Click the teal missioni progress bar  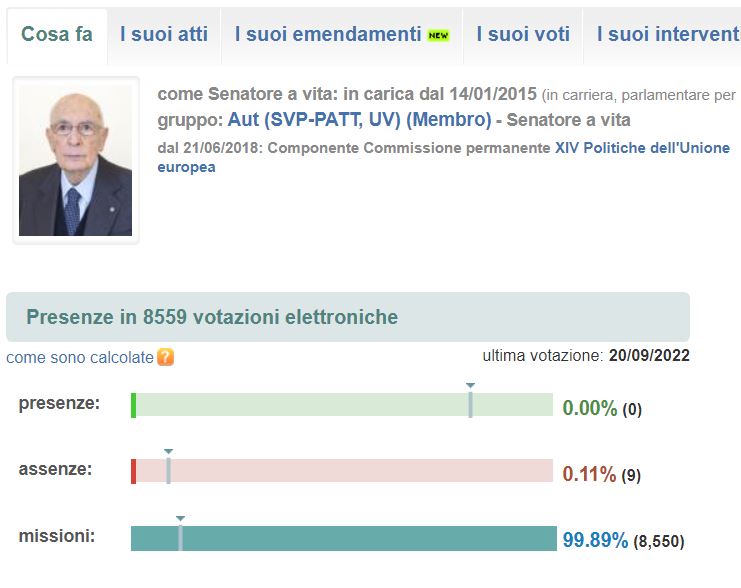pyautogui.click(x=344, y=538)
